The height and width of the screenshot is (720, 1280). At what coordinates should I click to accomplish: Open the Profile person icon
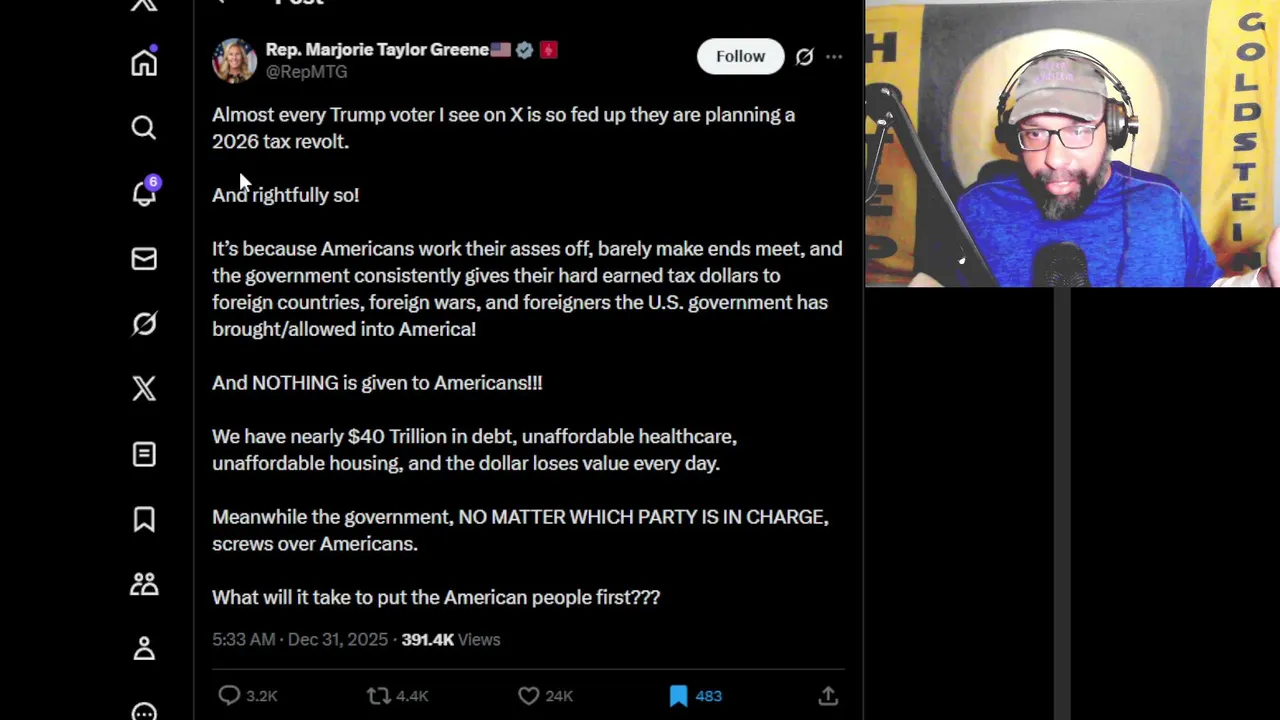[144, 649]
